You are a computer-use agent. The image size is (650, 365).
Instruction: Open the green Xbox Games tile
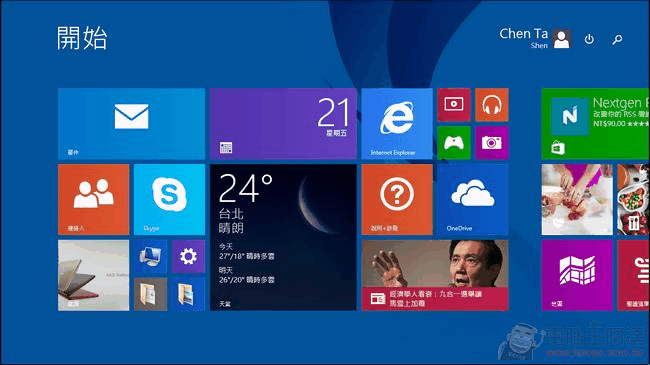[454, 143]
